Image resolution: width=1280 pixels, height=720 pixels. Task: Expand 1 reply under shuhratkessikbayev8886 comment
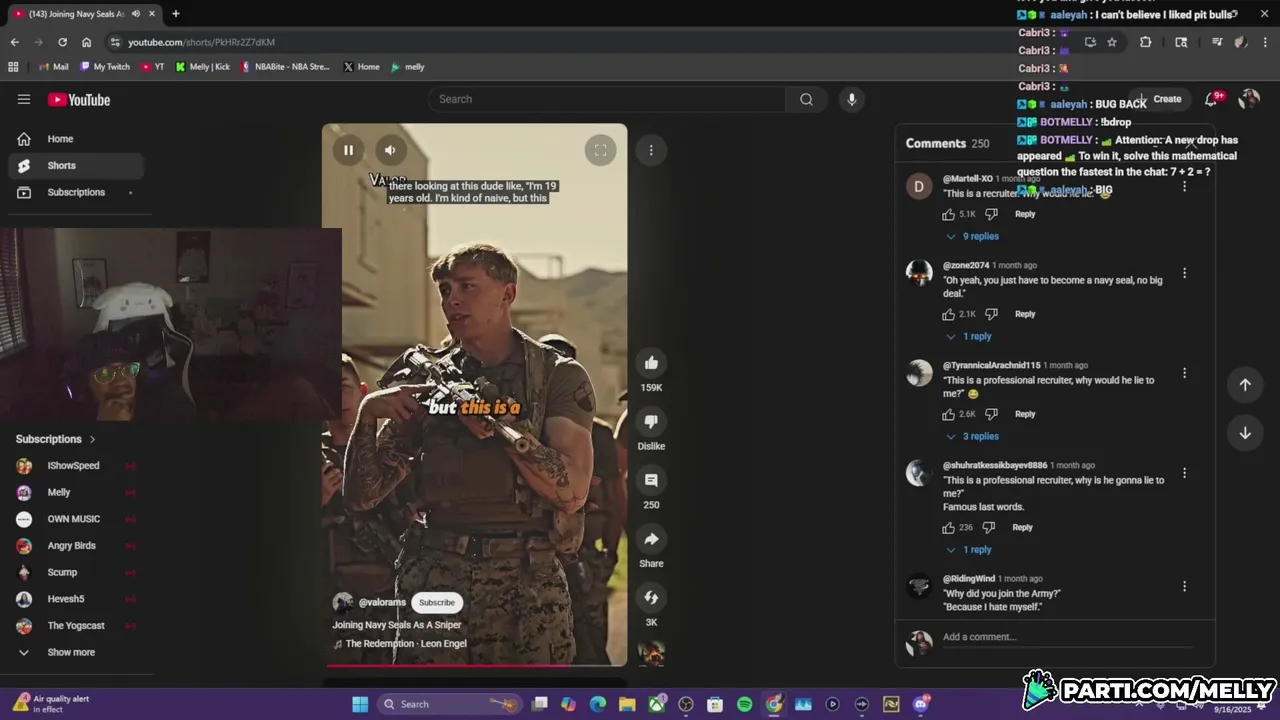[x=969, y=550]
